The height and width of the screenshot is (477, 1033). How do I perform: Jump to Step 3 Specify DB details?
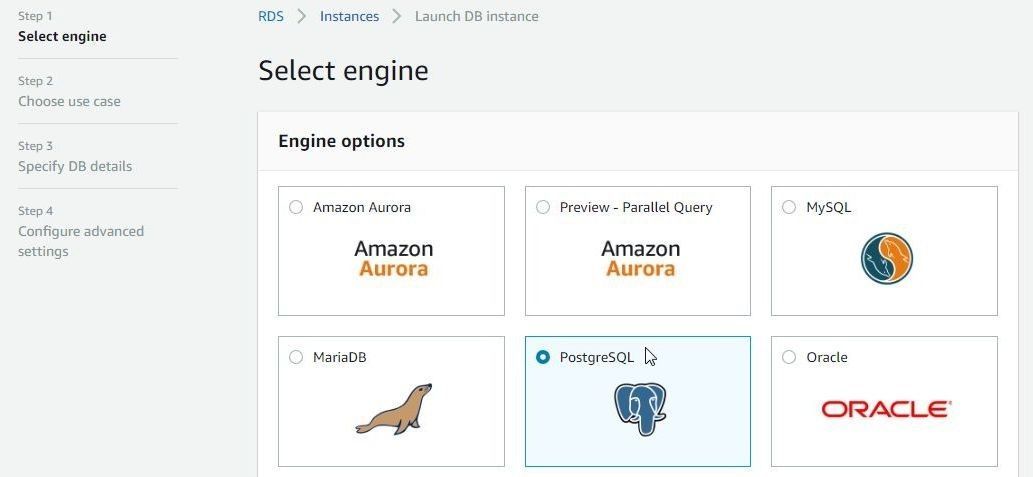coord(75,157)
